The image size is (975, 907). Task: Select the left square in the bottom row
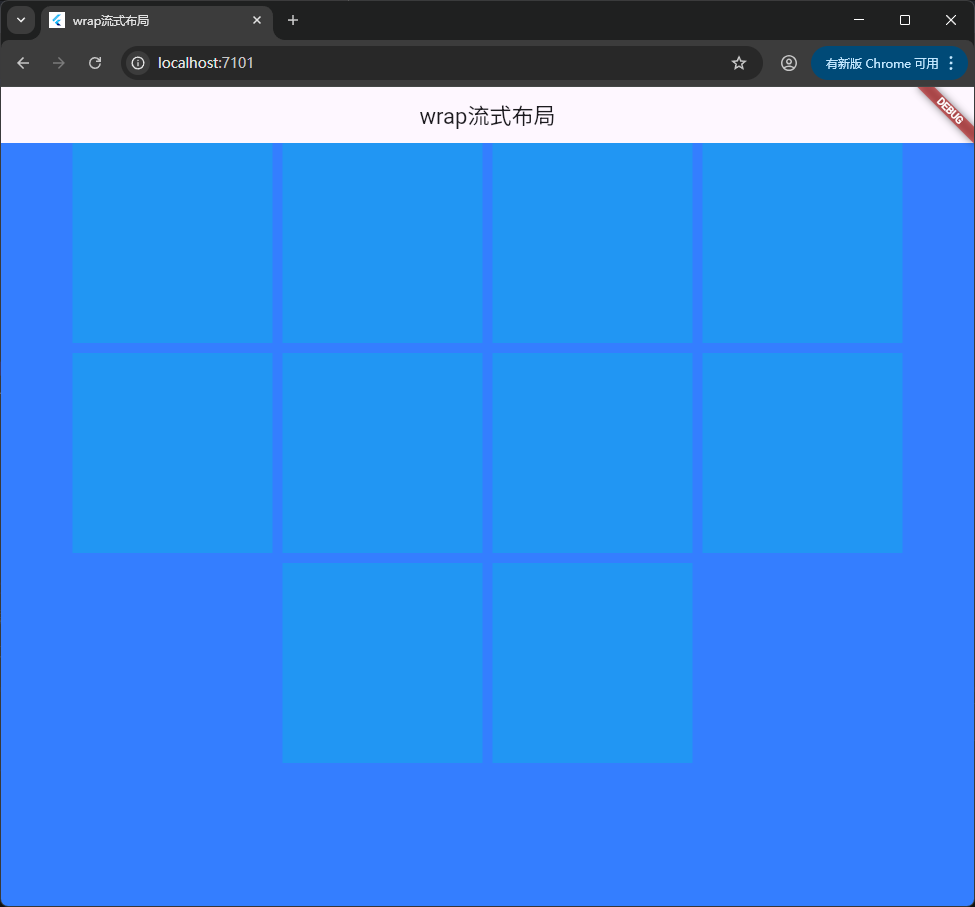coord(382,663)
